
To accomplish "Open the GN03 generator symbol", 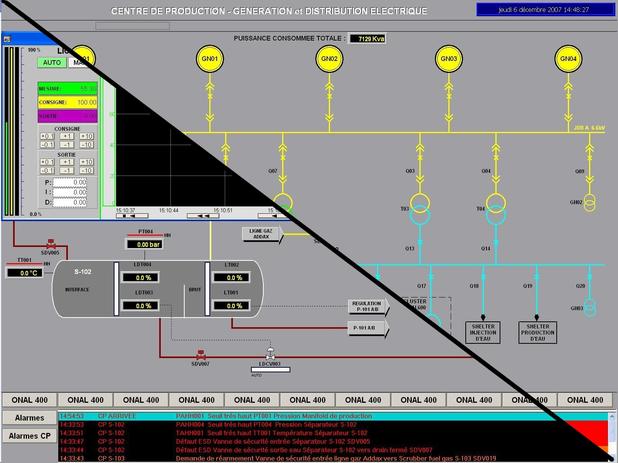I will [449, 59].
